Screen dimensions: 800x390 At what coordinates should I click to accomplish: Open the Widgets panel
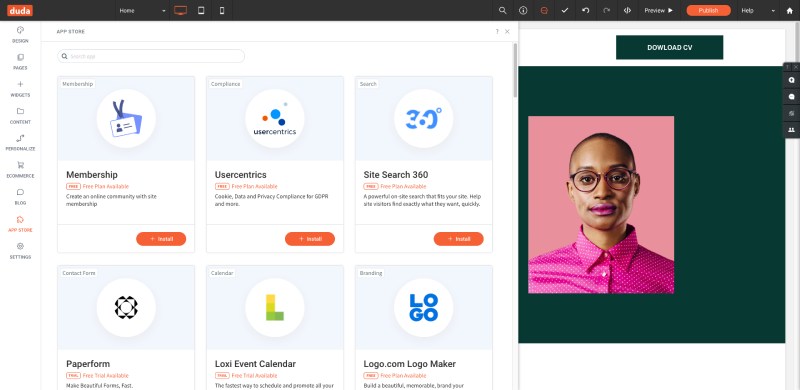coord(20,88)
